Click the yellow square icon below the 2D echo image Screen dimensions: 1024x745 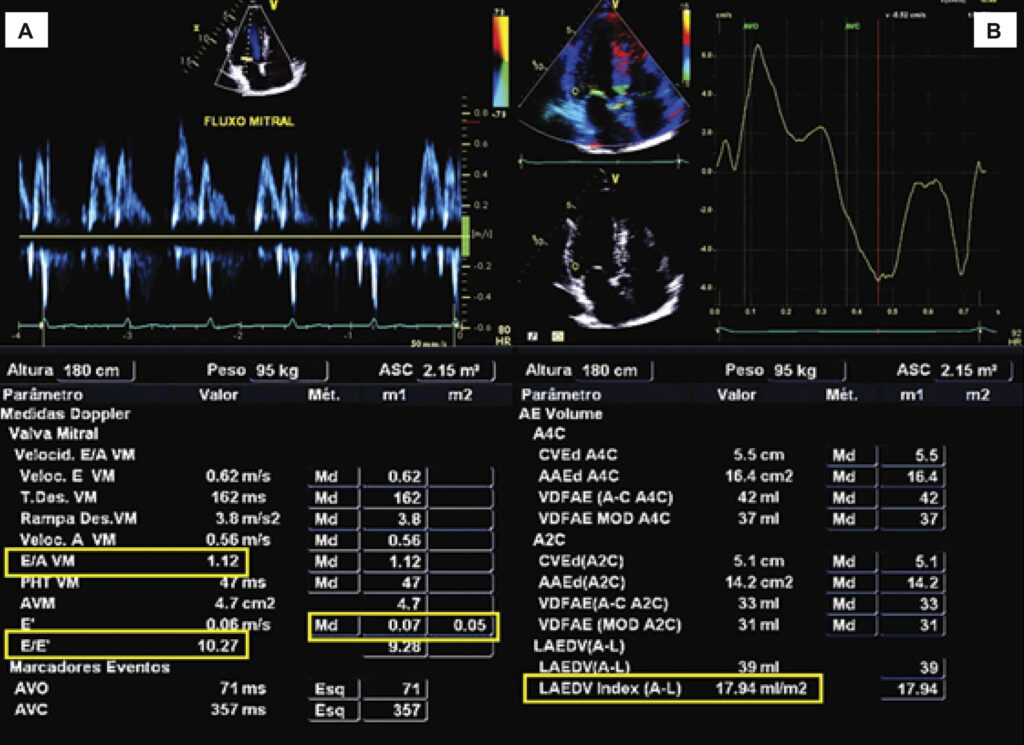click(558, 336)
